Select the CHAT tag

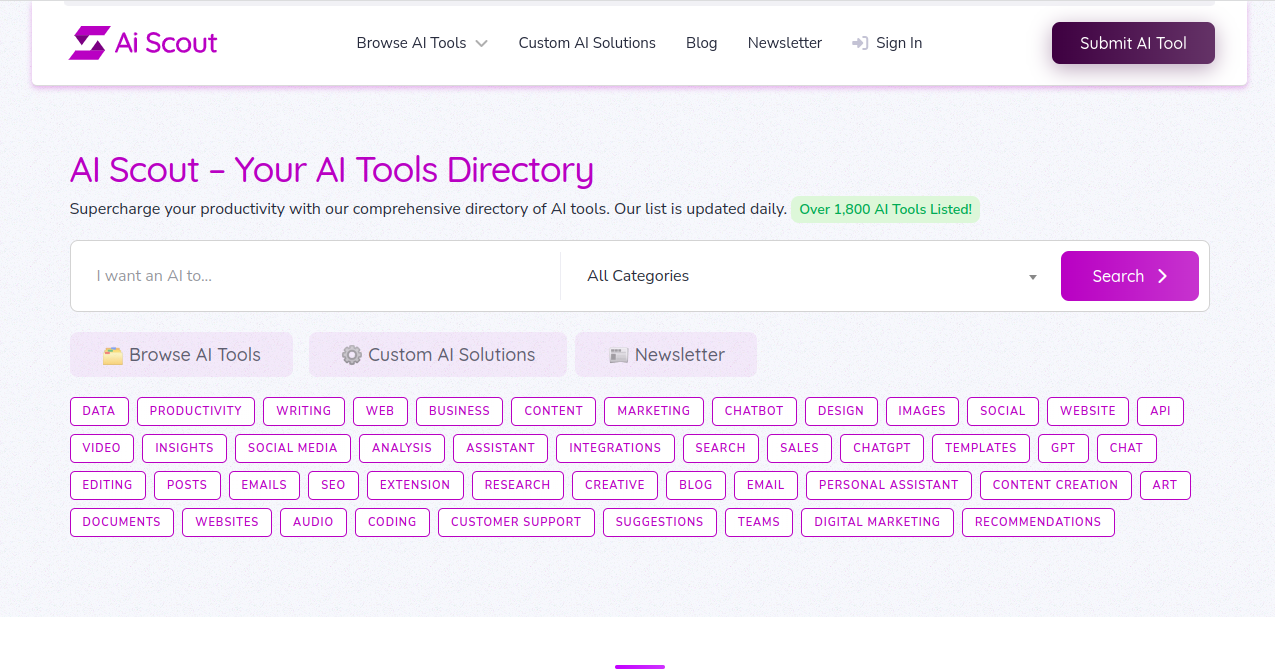point(1126,448)
